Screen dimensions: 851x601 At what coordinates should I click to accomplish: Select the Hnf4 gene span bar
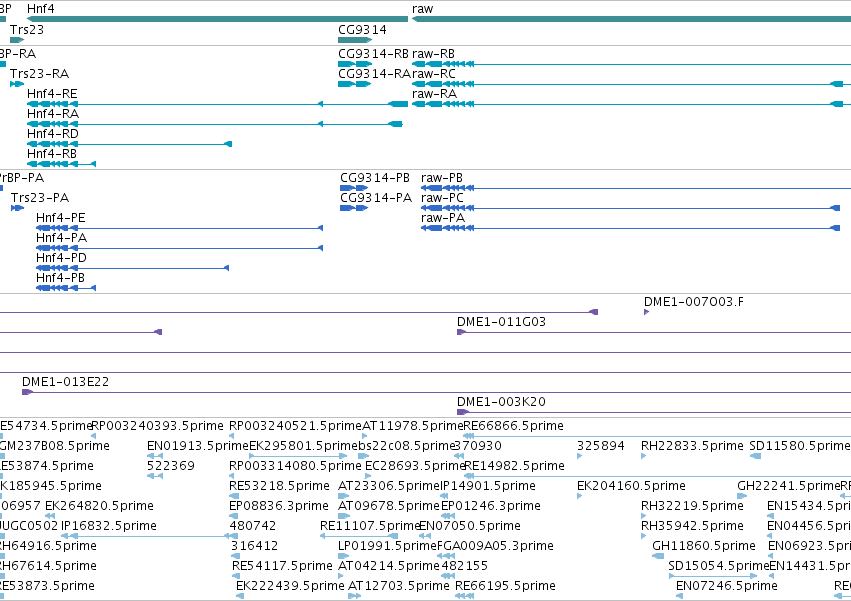(x=217, y=19)
